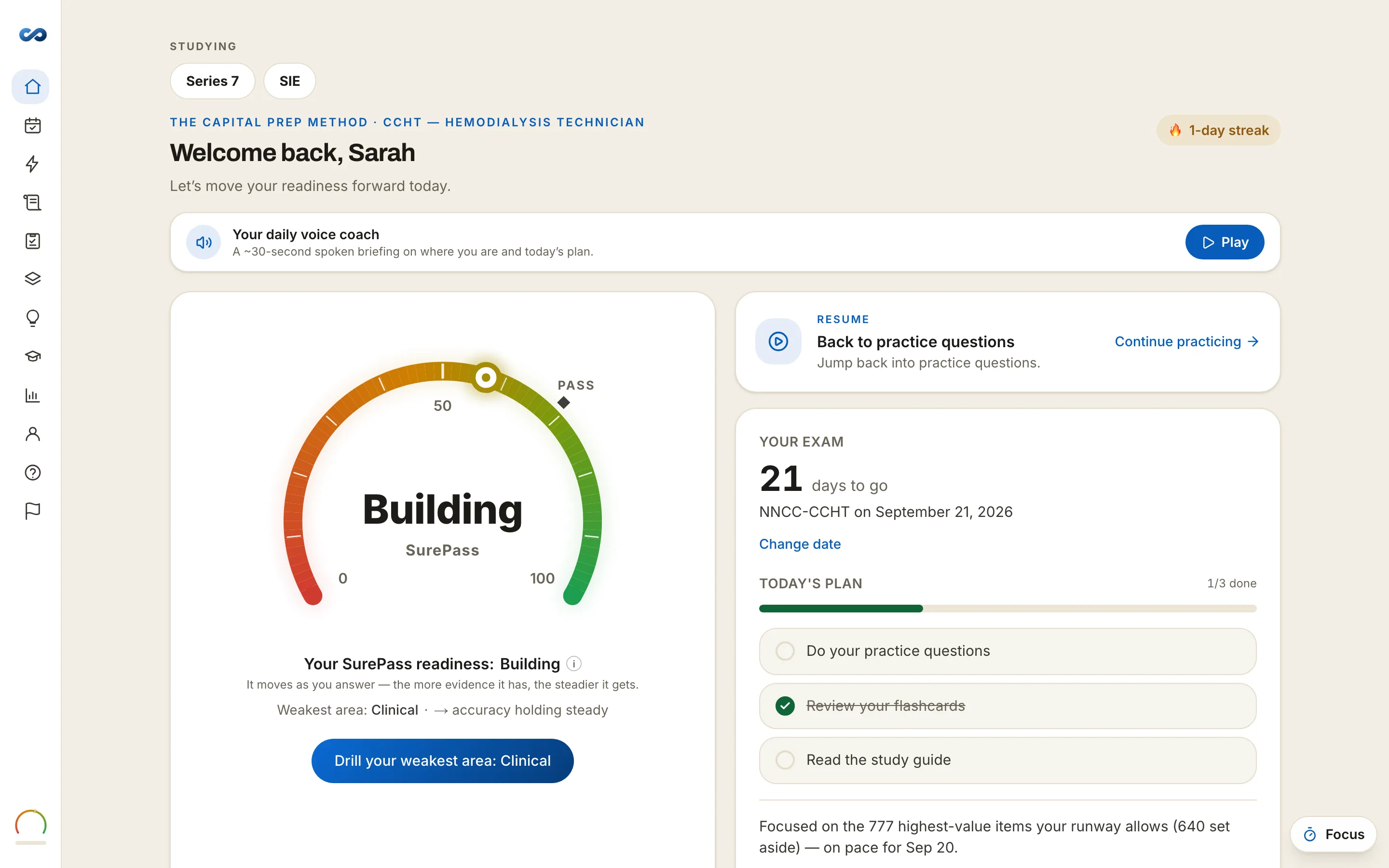Click Drill your weakest area: Clinical button
Viewport: 1389px width, 868px height.
443,760
